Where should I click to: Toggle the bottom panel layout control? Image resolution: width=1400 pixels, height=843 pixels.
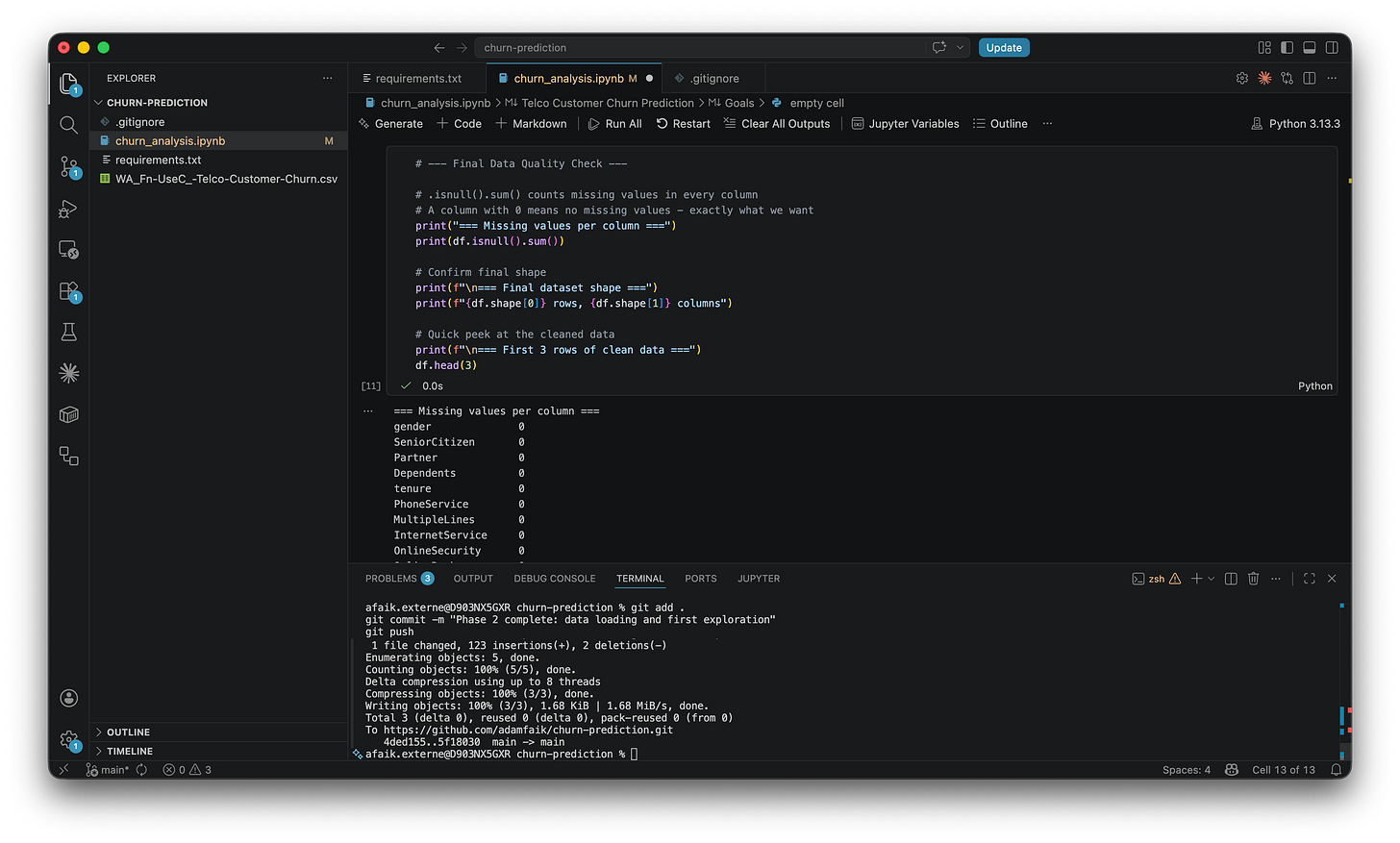coord(1309,47)
